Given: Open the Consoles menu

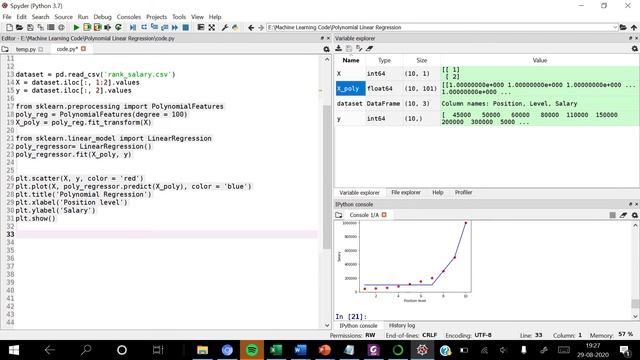Looking at the screenshot, I should 129,17.
